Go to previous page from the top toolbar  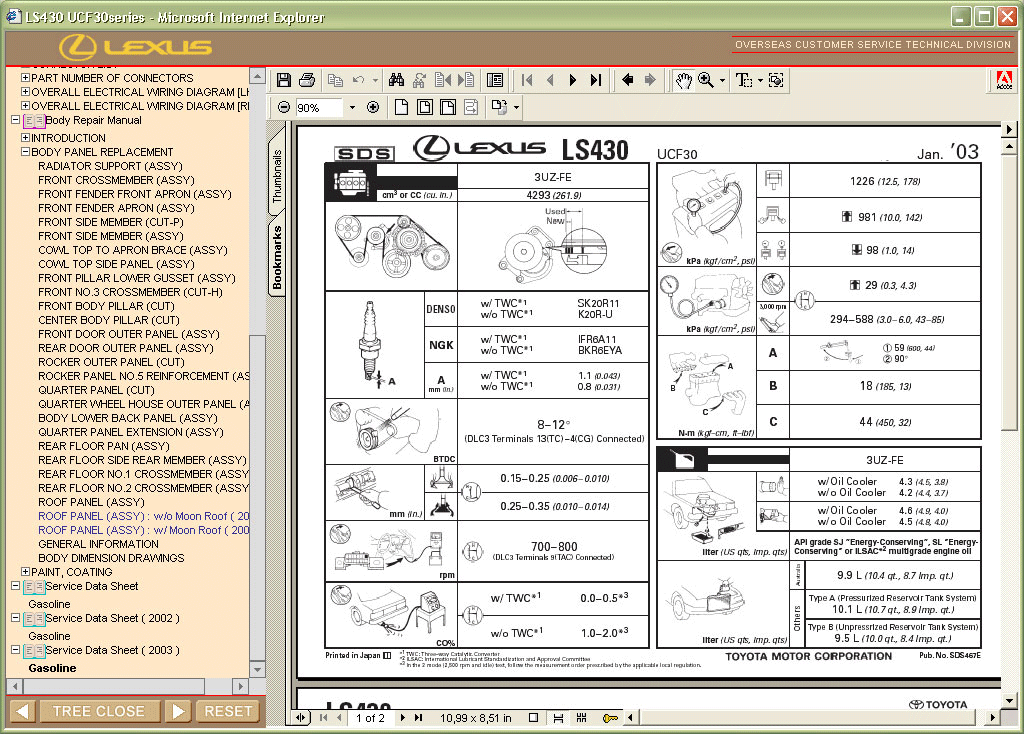pos(550,80)
